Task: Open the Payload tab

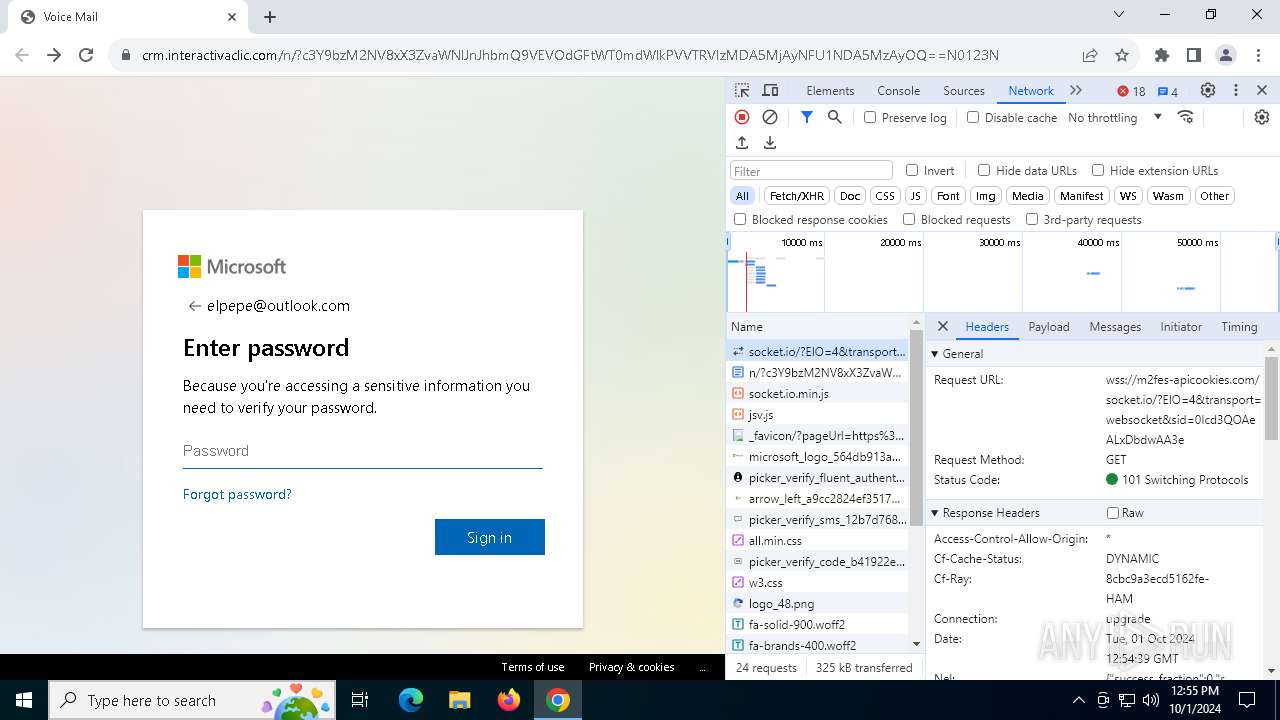Action: pyautogui.click(x=1049, y=326)
